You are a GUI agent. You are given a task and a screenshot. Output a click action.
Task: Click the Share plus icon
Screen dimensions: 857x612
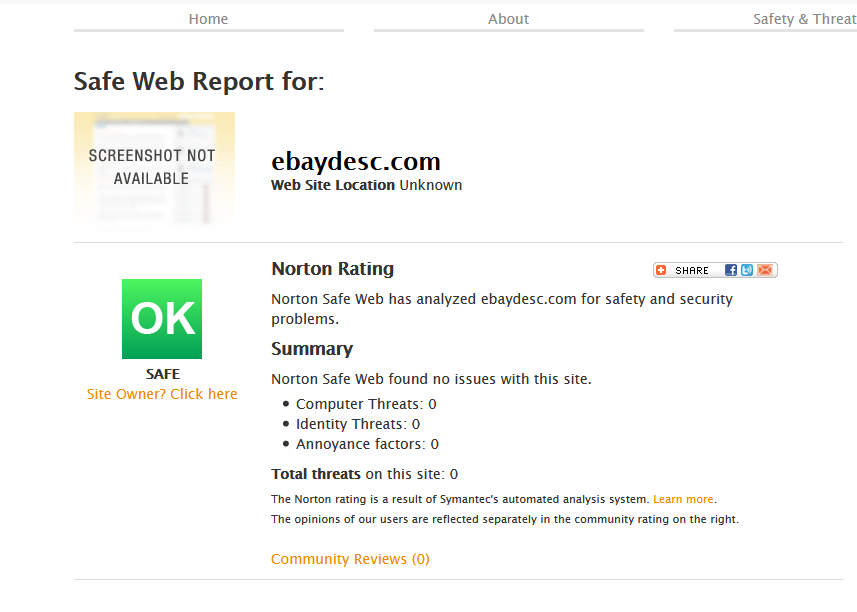[661, 270]
